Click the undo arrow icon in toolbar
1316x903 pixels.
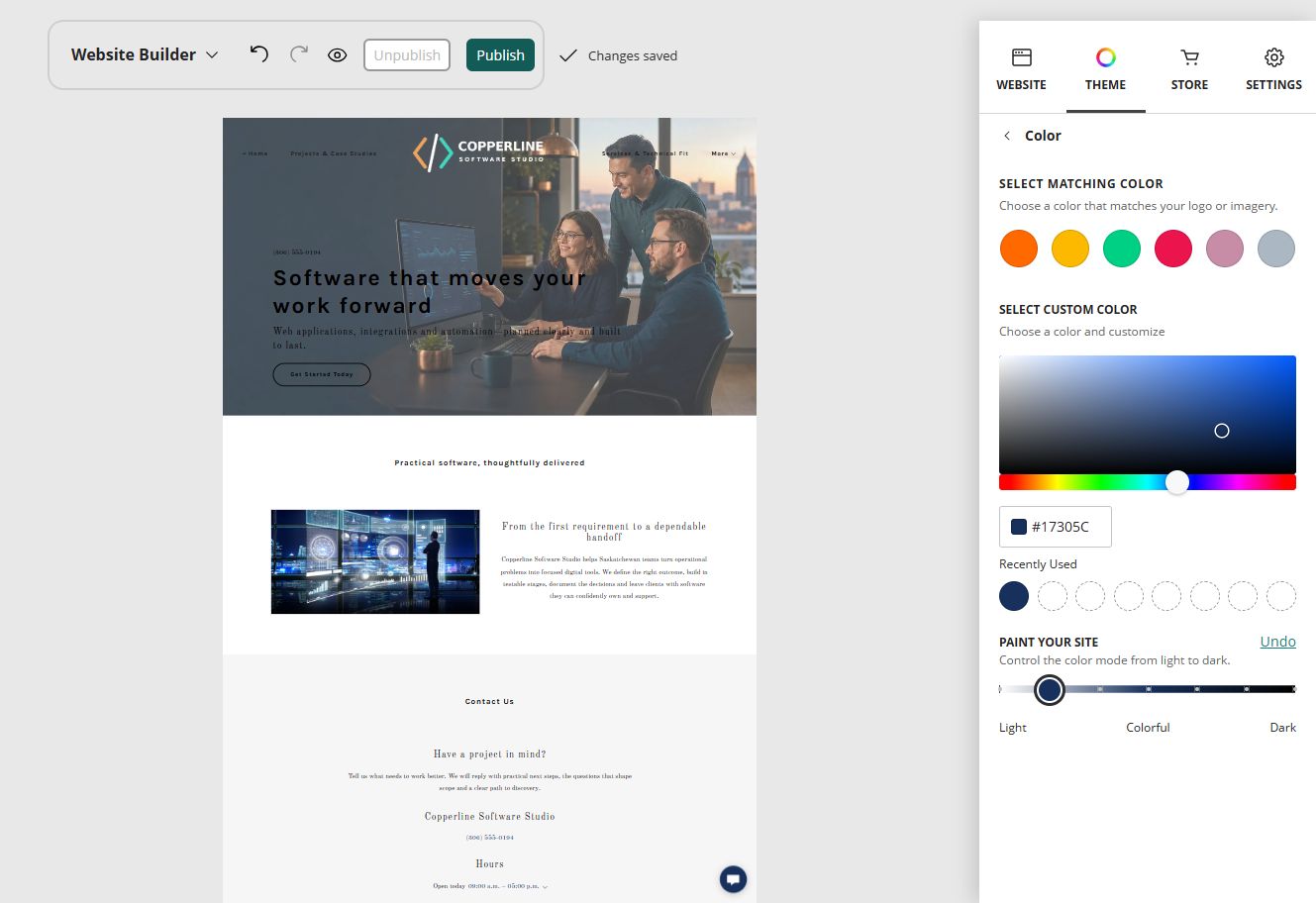[x=259, y=54]
